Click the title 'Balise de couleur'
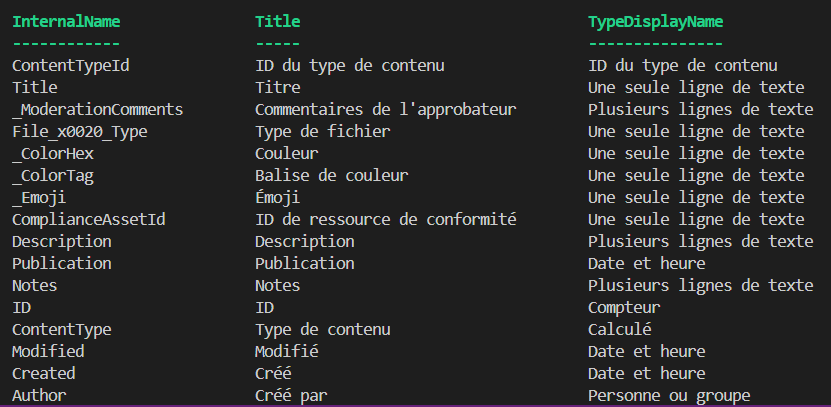The image size is (831, 407). point(332,175)
